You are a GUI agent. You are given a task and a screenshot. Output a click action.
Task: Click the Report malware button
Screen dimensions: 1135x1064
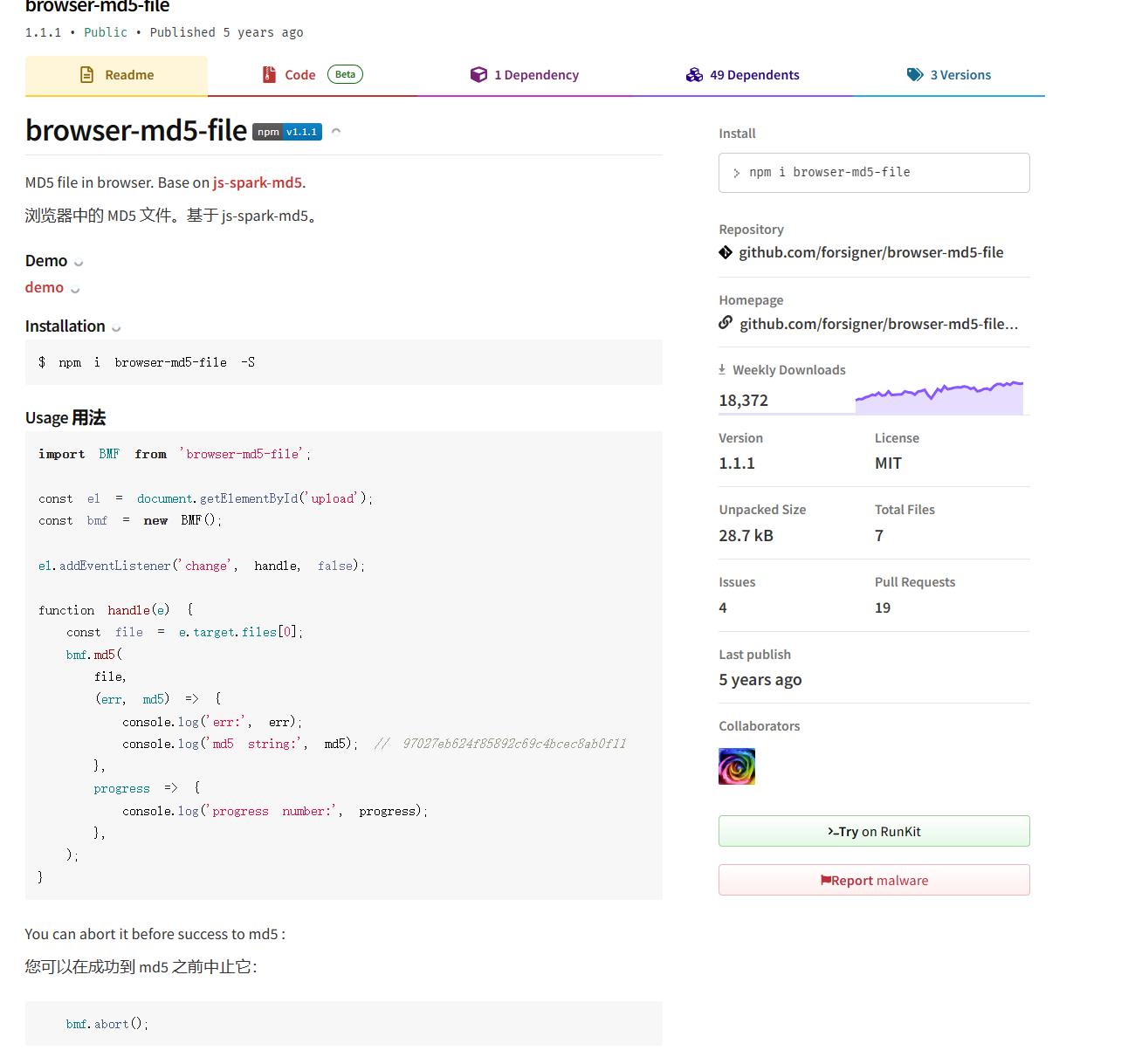tap(874, 880)
